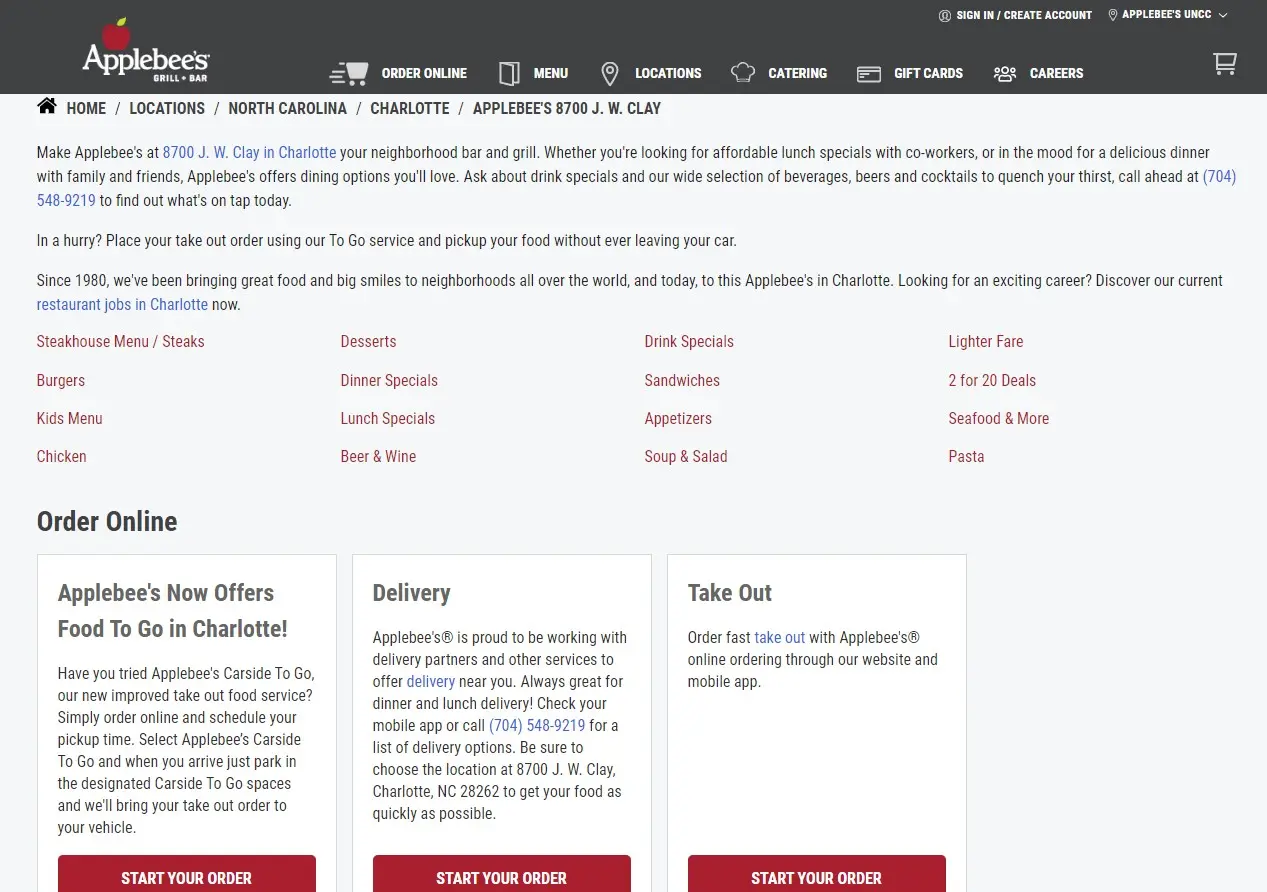Open the Sandwiches menu link

click(x=682, y=381)
